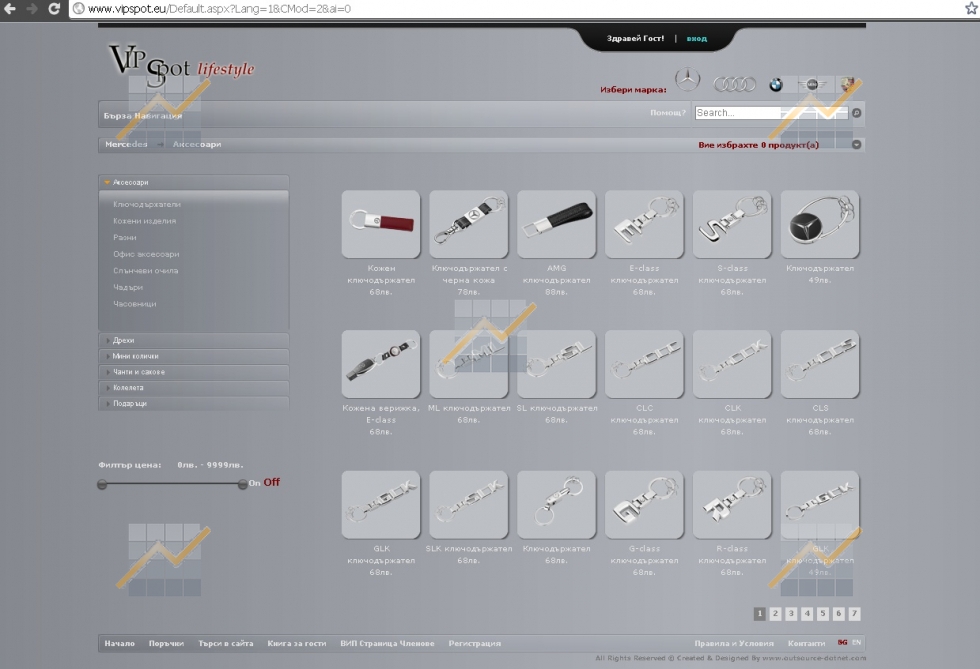Expand the Чанти и сакове category
Image resolution: width=980 pixels, height=669 pixels.
point(194,372)
